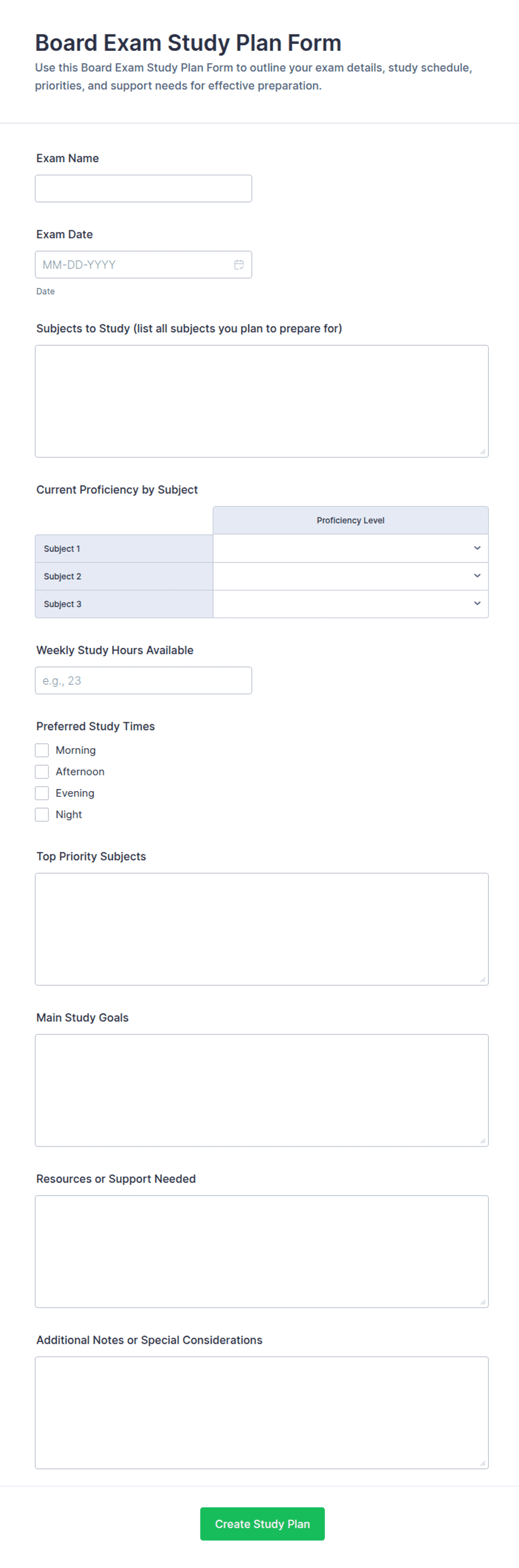Click inside the Main Study Goals textarea
519x1568 pixels.
coord(262,1090)
